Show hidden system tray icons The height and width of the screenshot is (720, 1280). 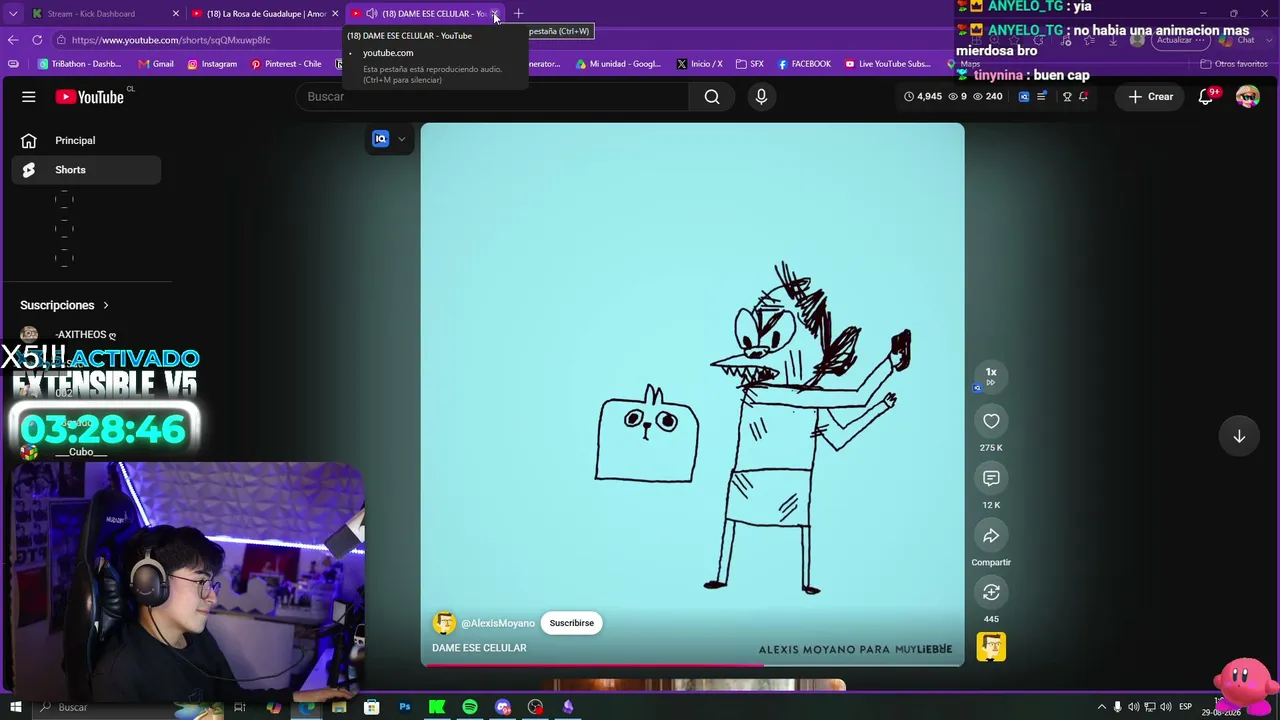[x=1102, y=707]
